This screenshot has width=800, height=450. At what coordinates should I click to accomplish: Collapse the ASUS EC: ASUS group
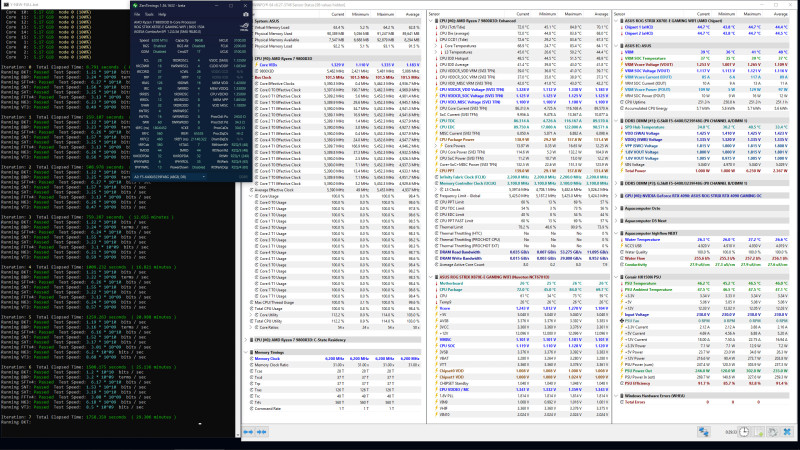pos(616,46)
